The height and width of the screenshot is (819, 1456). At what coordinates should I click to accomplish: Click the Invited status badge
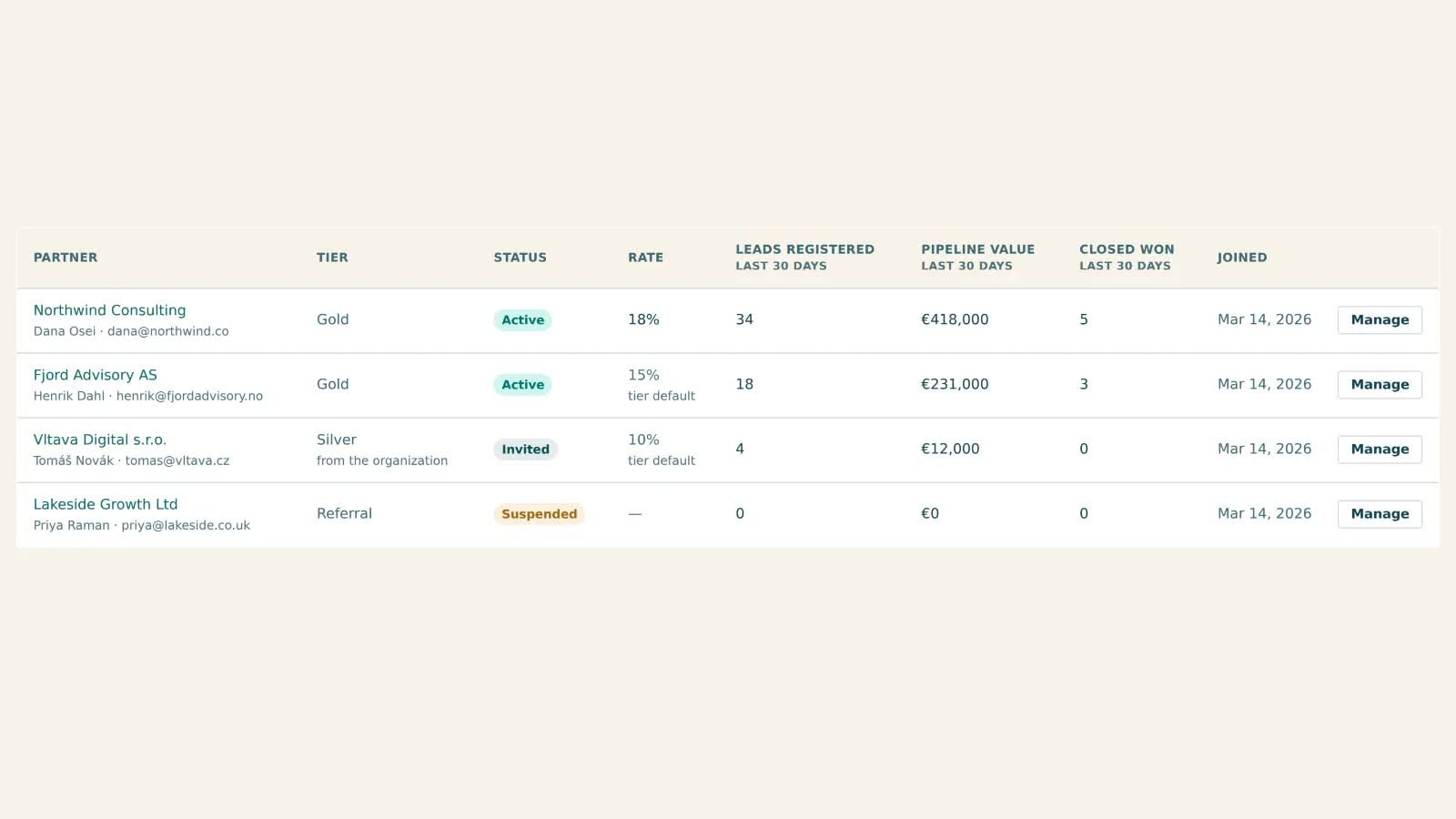tap(526, 450)
